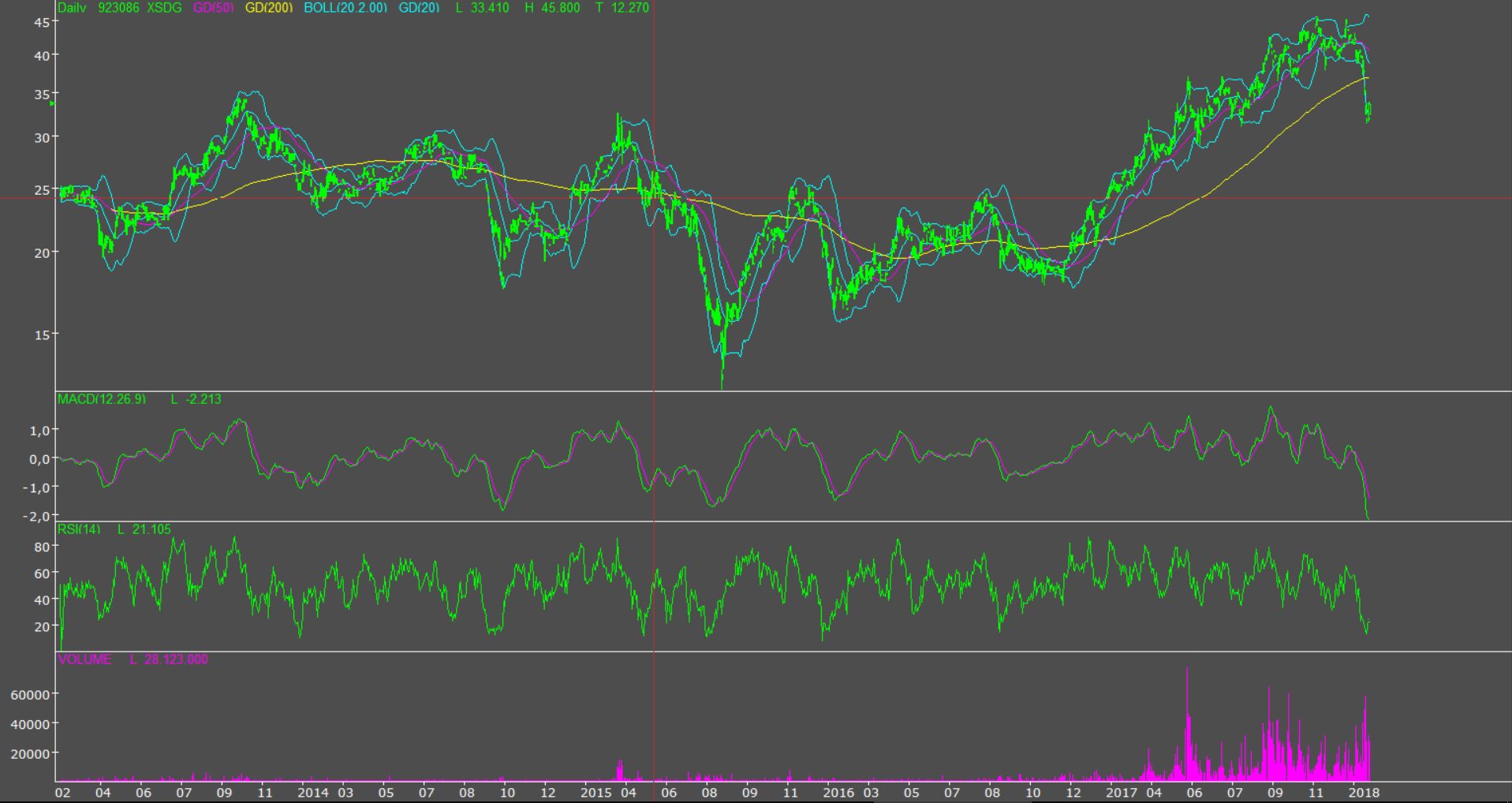
Task: Select the XSDG ticker symbol label
Action: tap(164, 8)
